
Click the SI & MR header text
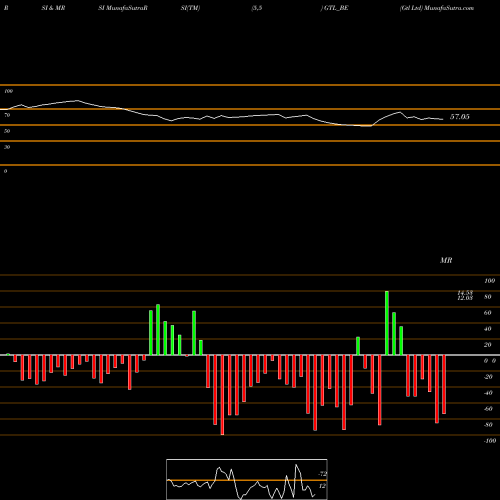tap(53, 8)
